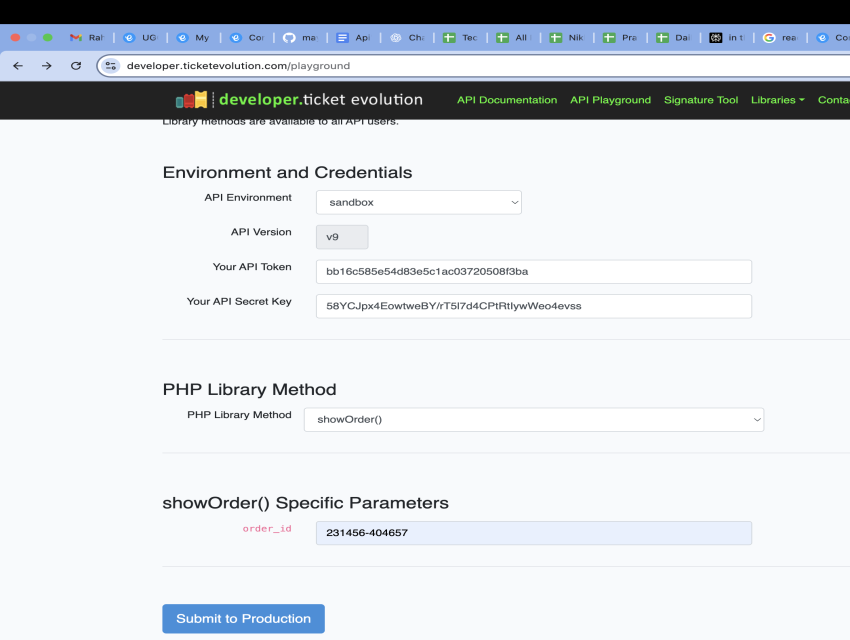Click the 'Environment and Credentials' heading
The width and height of the screenshot is (850, 640).
(x=287, y=172)
